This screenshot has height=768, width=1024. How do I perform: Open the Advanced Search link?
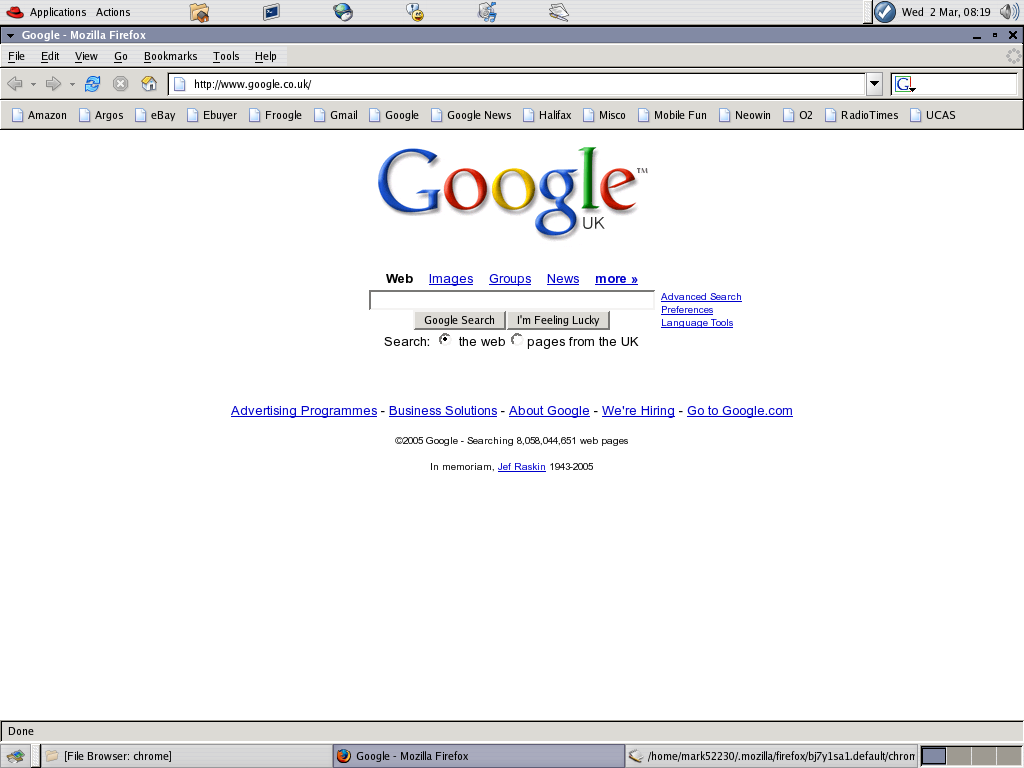pos(701,296)
